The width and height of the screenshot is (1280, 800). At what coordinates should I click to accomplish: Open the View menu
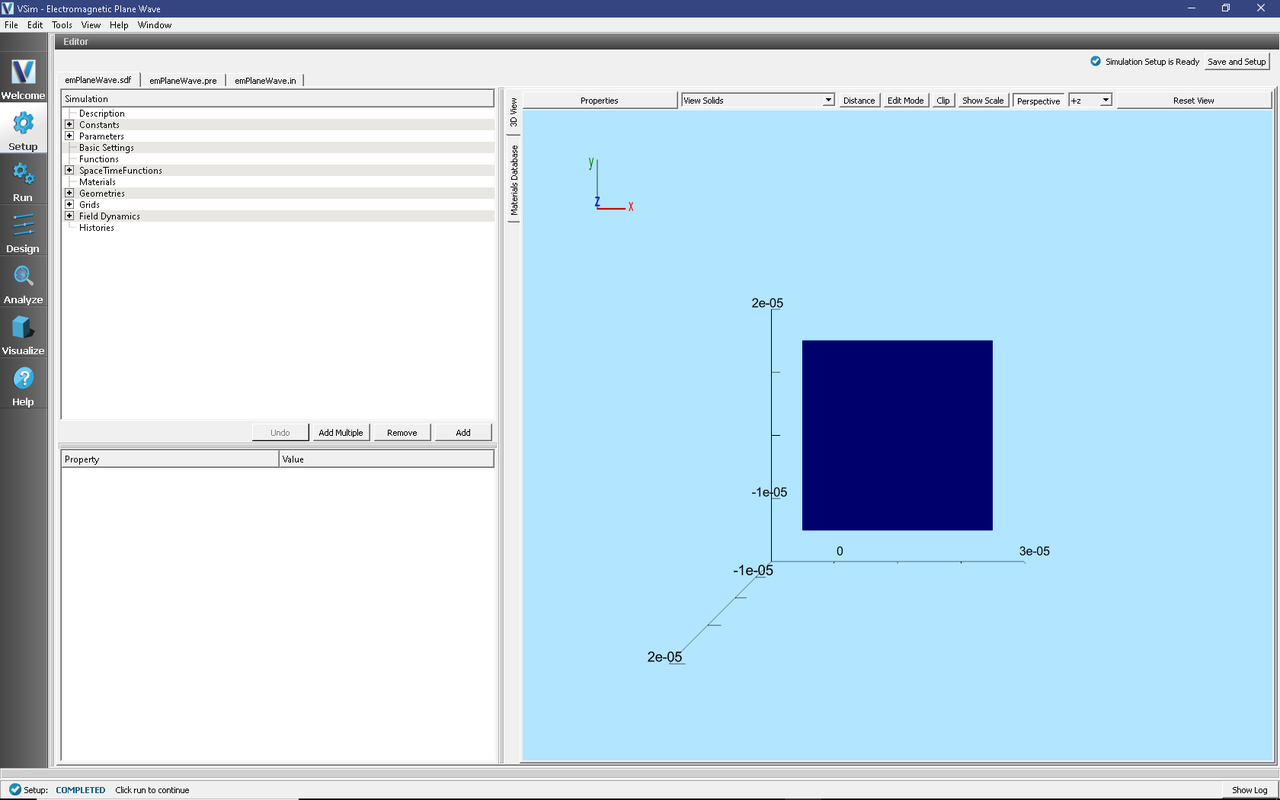[91, 25]
